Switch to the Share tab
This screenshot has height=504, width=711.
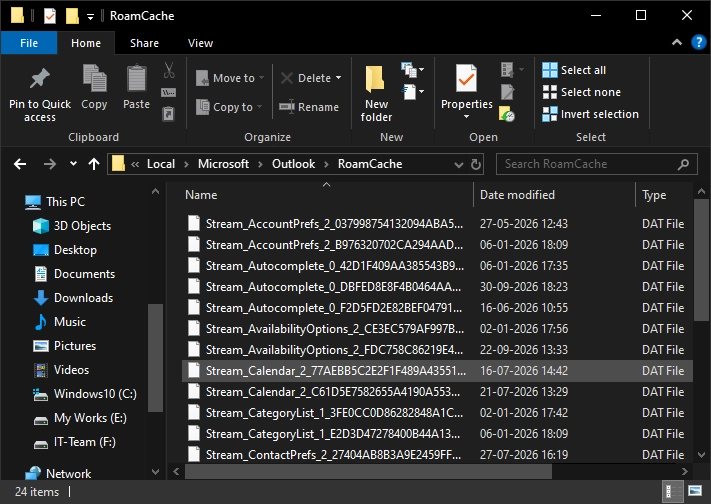(x=144, y=43)
